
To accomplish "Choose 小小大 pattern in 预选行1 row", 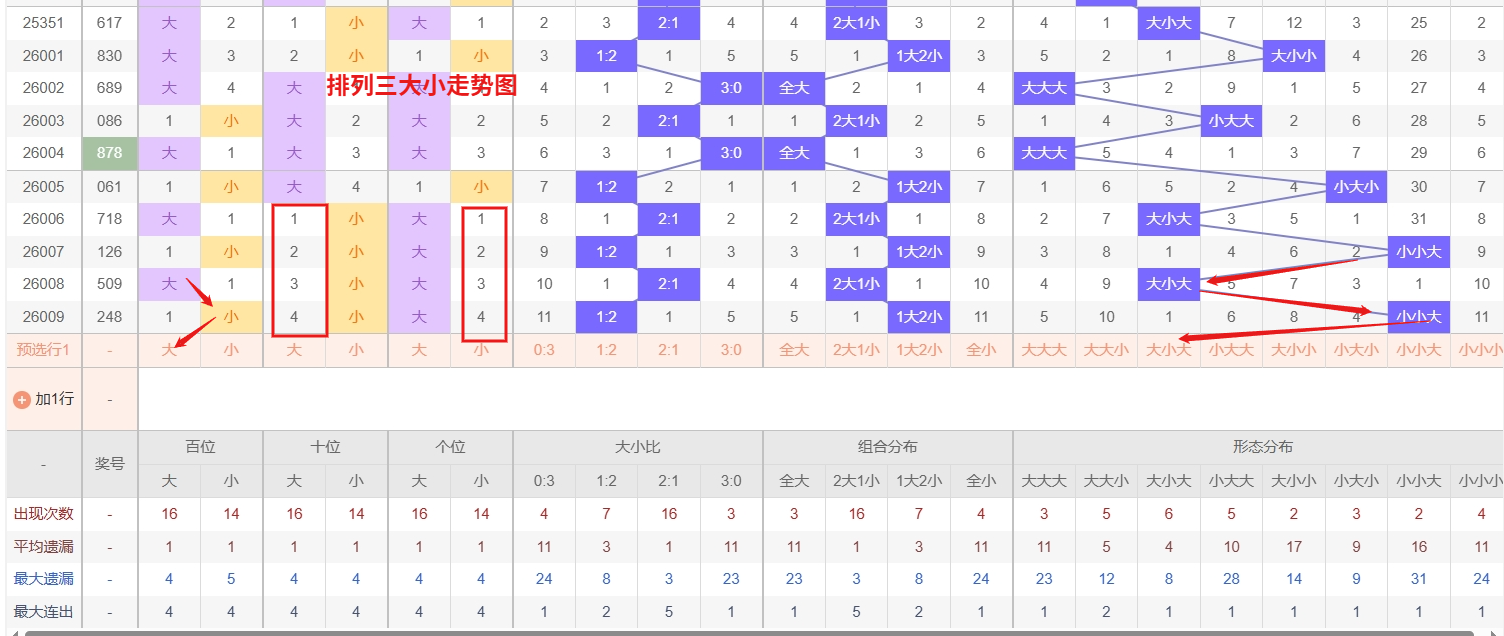I will click(1419, 350).
